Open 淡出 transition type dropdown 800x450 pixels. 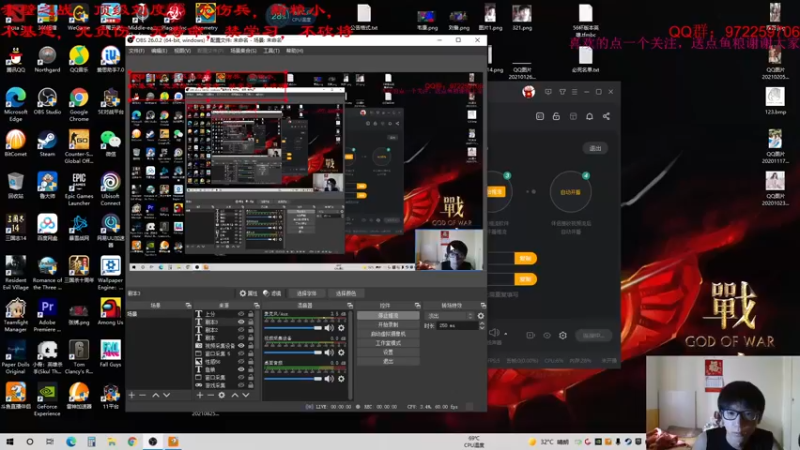tap(450, 316)
